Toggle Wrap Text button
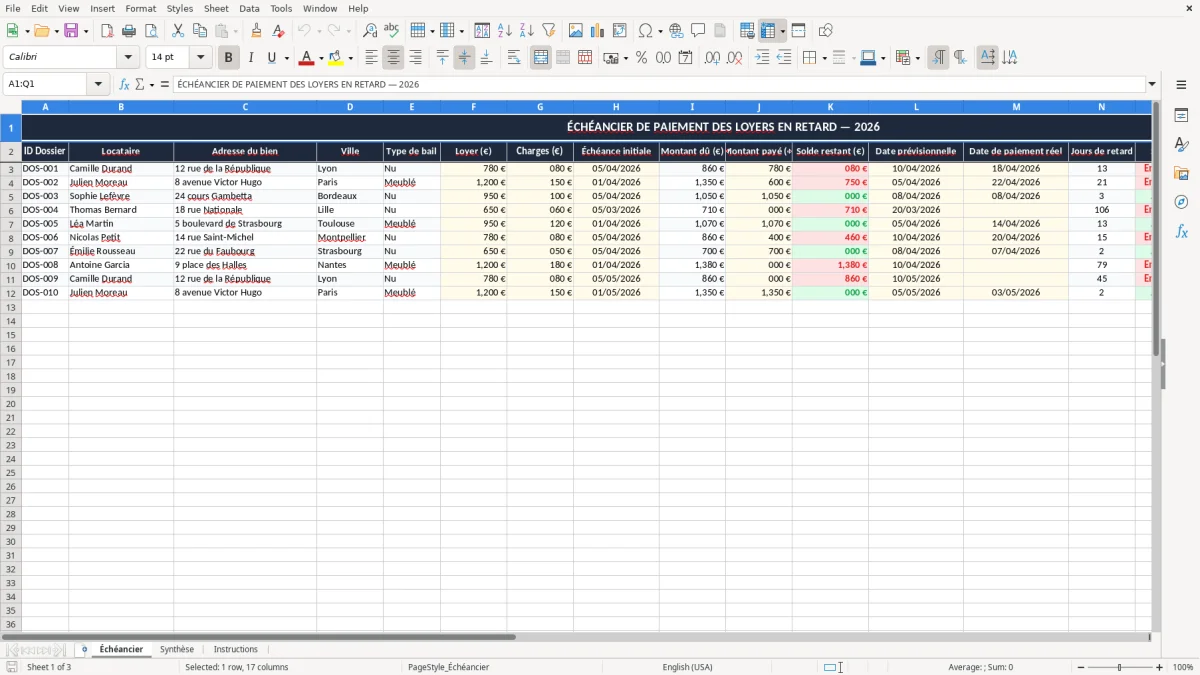Image resolution: width=1200 pixels, height=675 pixels. (x=514, y=58)
